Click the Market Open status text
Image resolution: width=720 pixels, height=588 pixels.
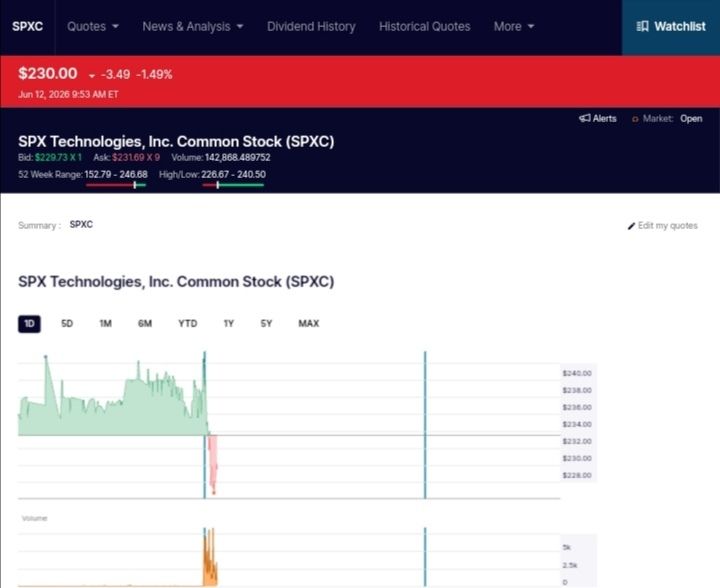(691, 119)
